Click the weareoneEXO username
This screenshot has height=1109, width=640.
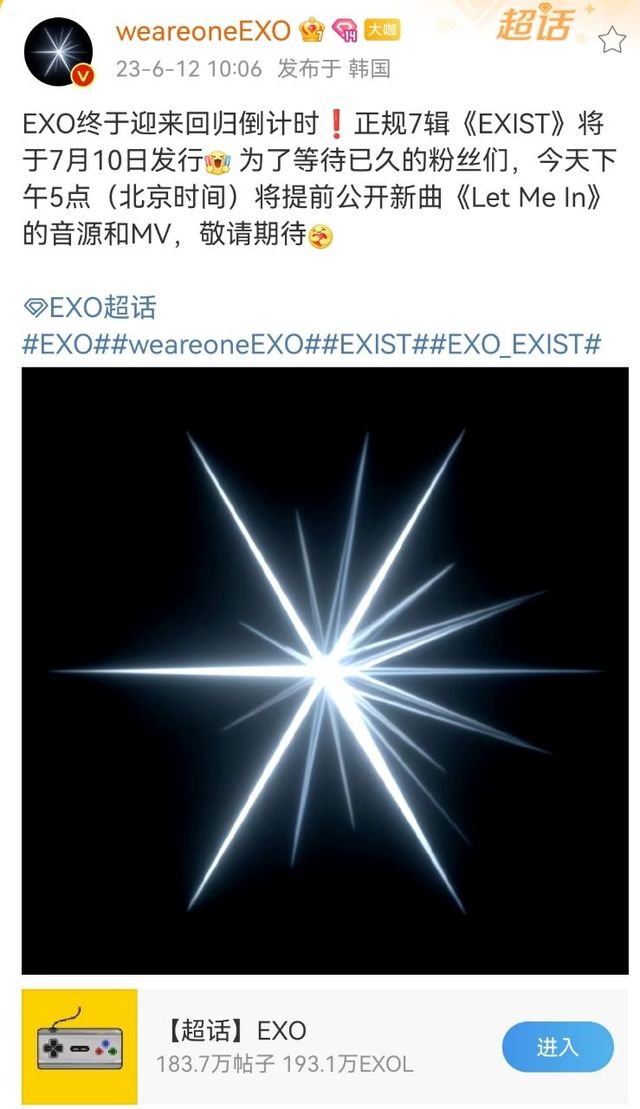(203, 31)
